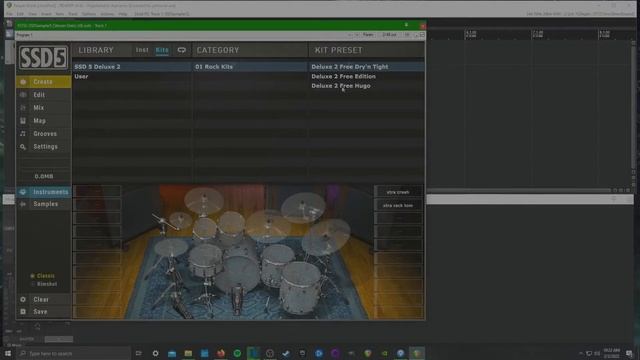Select the top-right crash cymbal
The image size is (640, 360).
[x=303, y=207]
